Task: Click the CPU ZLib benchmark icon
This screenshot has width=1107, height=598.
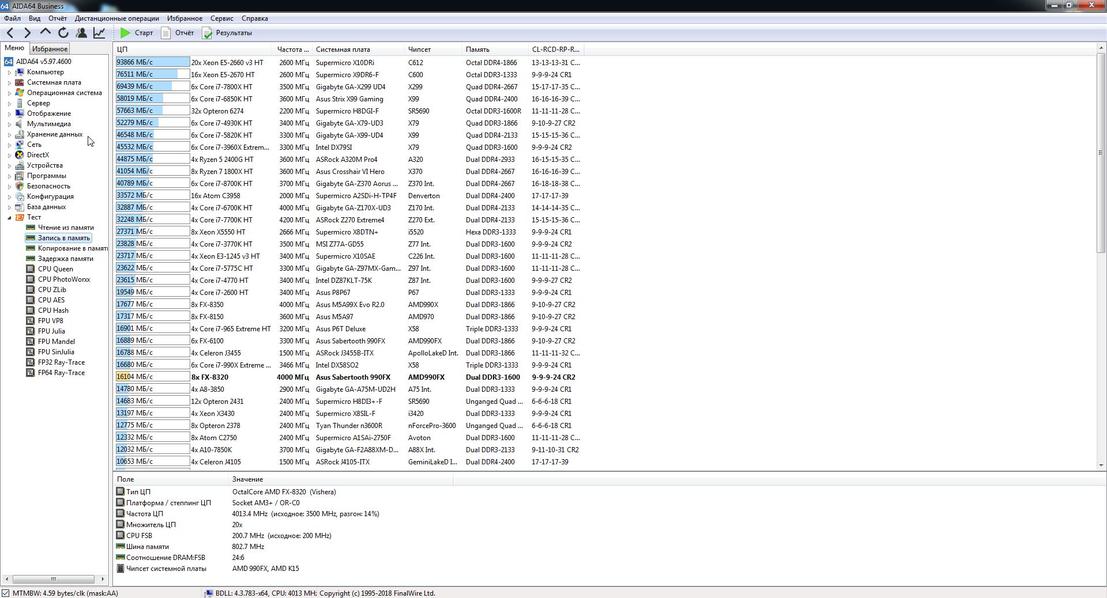Action: point(30,289)
